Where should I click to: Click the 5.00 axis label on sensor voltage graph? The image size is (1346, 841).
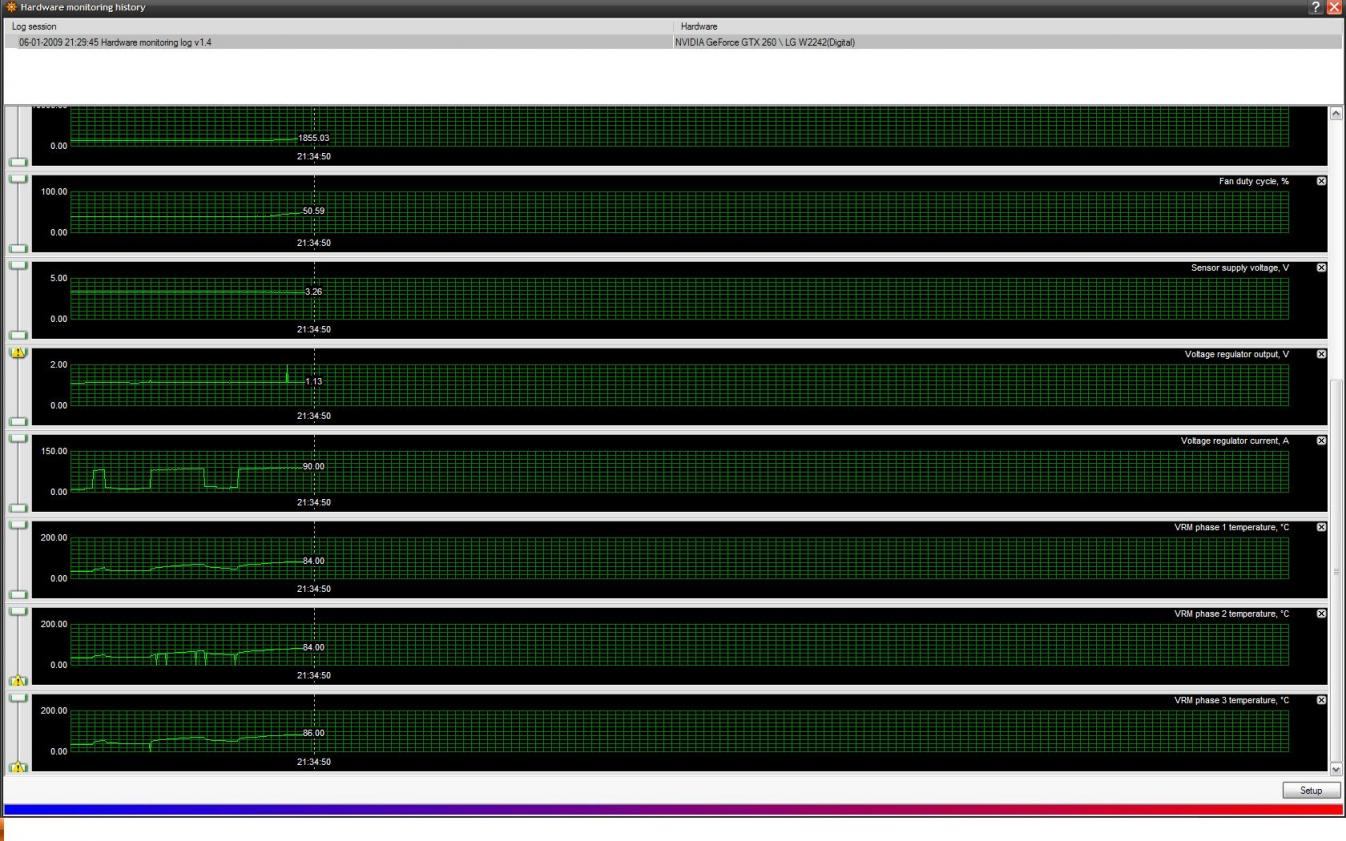coord(58,278)
